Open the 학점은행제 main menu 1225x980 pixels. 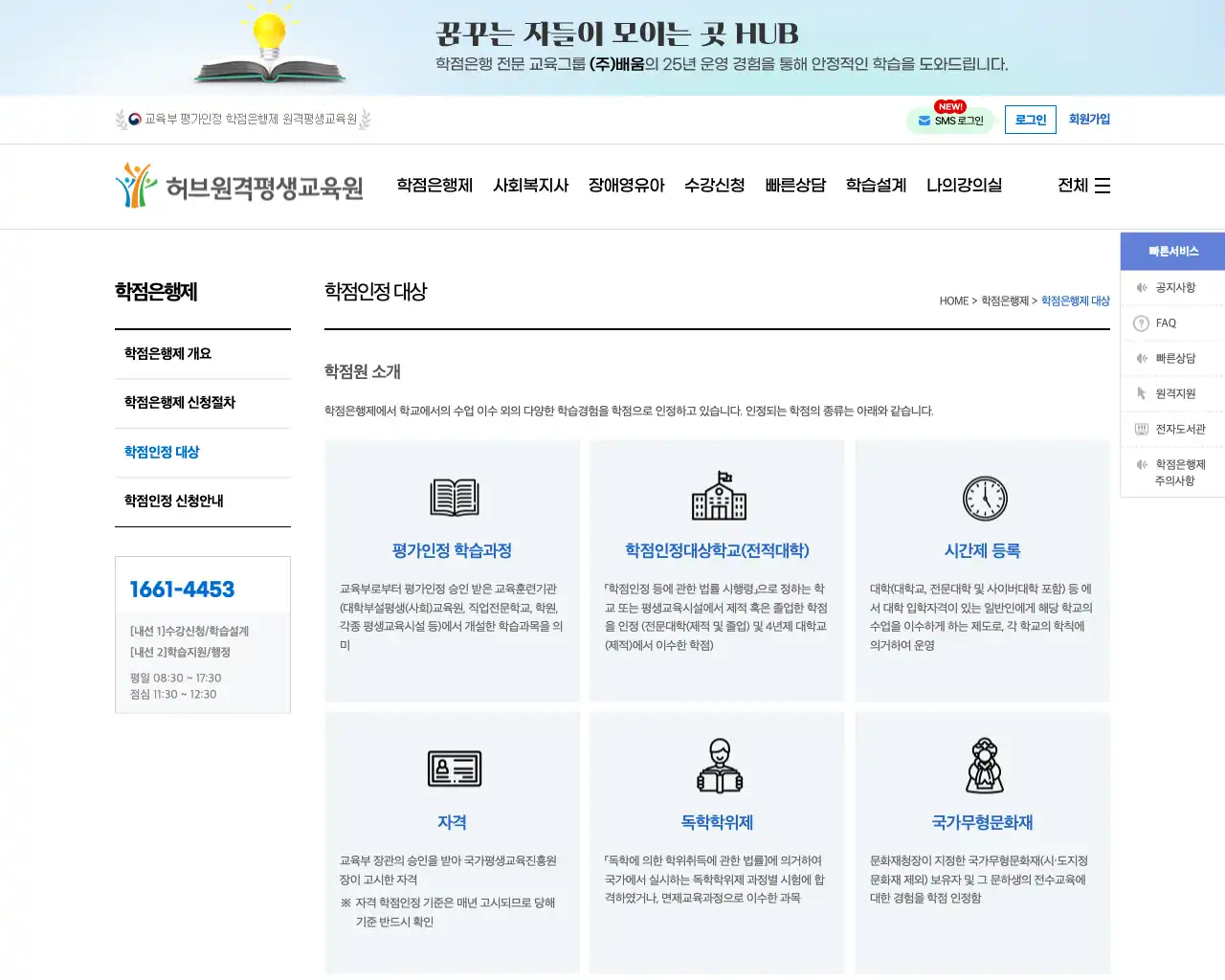434,186
